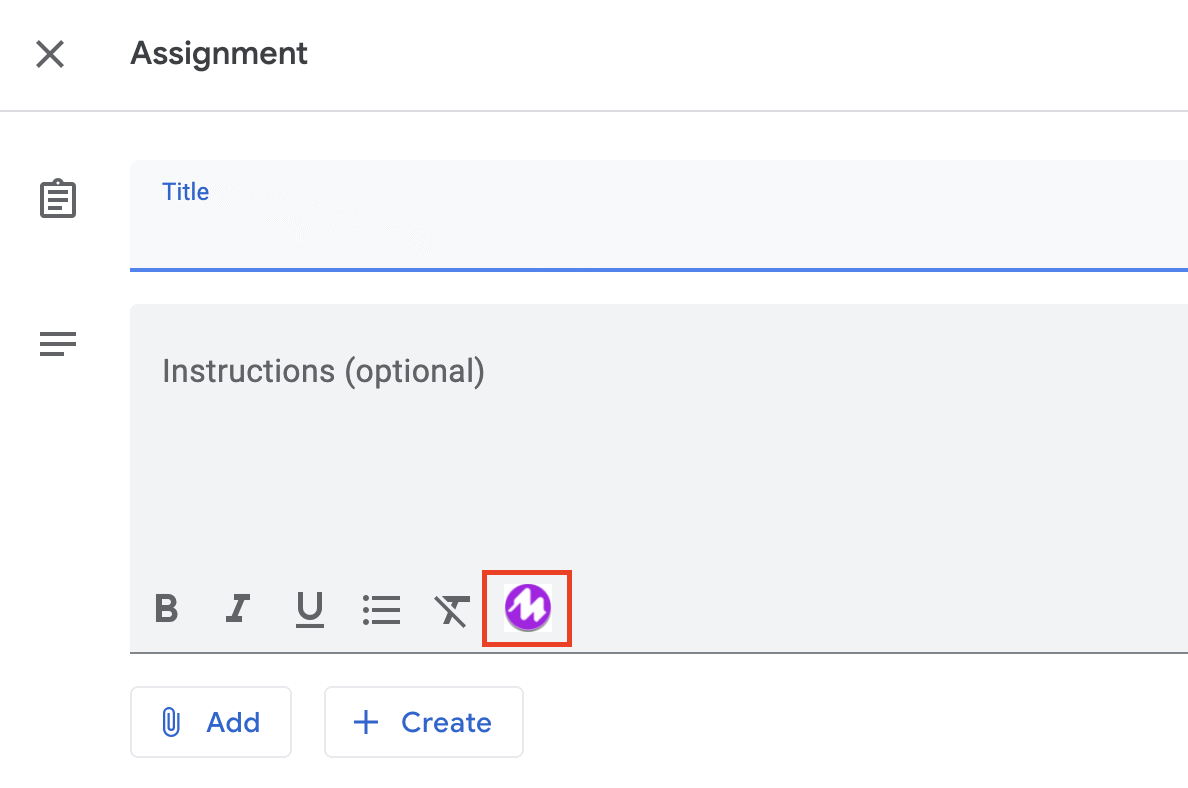Open the Create menu
This screenshot has width=1188, height=788.
pos(424,722)
